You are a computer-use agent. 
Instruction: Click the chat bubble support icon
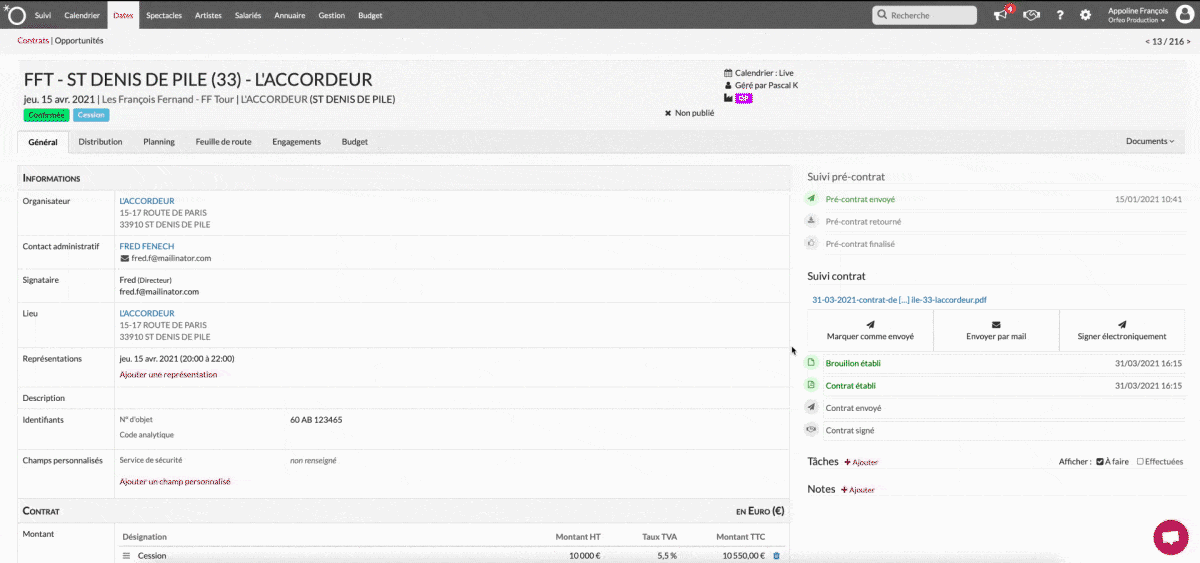(x=1169, y=536)
